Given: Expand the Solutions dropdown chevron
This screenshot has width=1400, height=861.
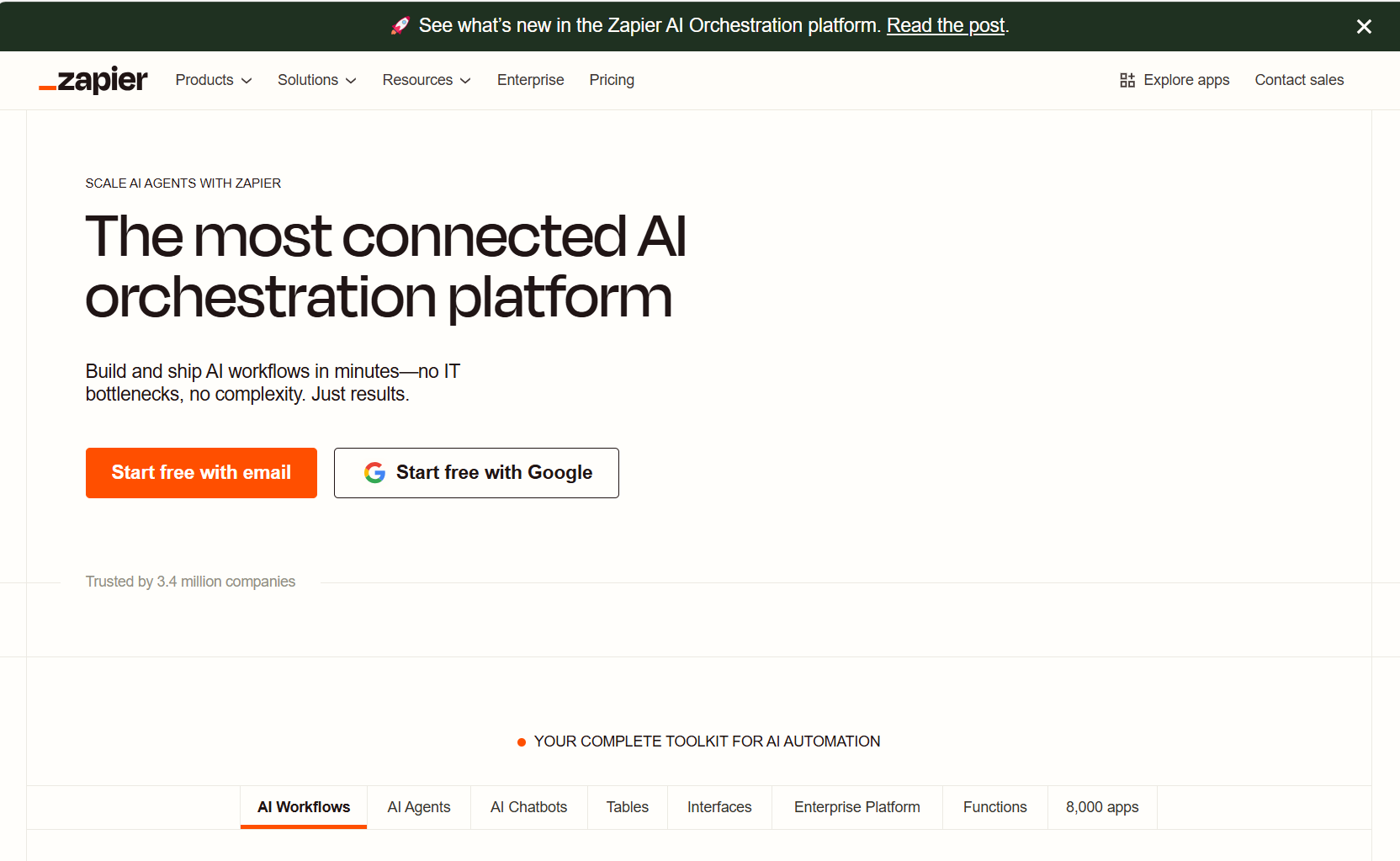Looking at the screenshot, I should click(351, 81).
